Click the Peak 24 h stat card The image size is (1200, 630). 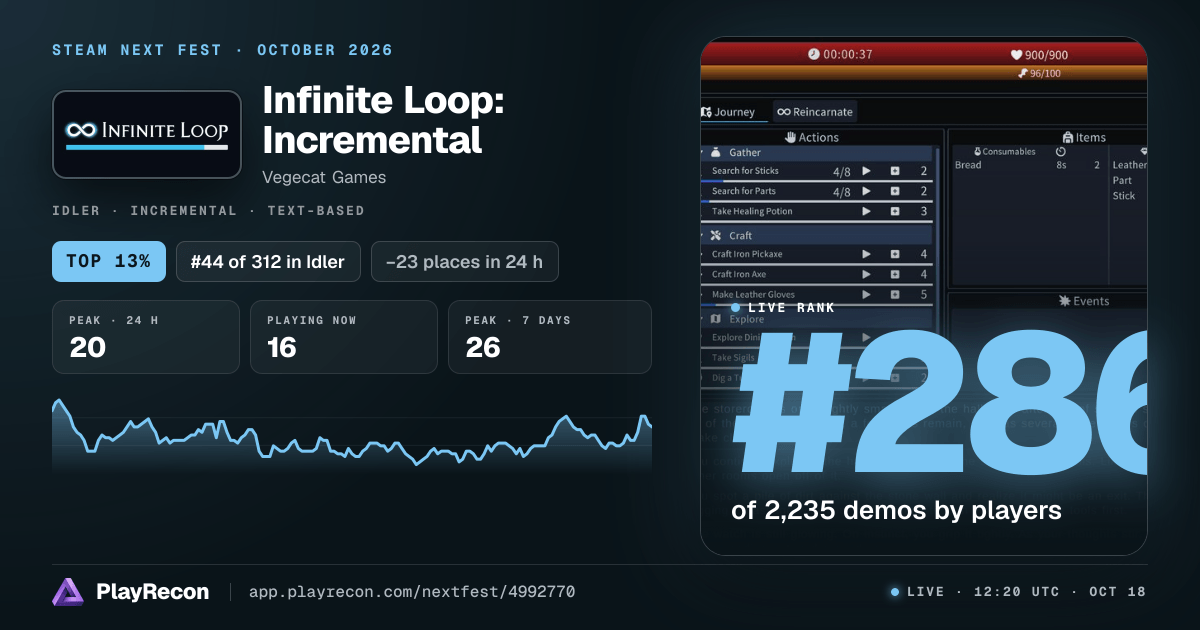click(146, 337)
